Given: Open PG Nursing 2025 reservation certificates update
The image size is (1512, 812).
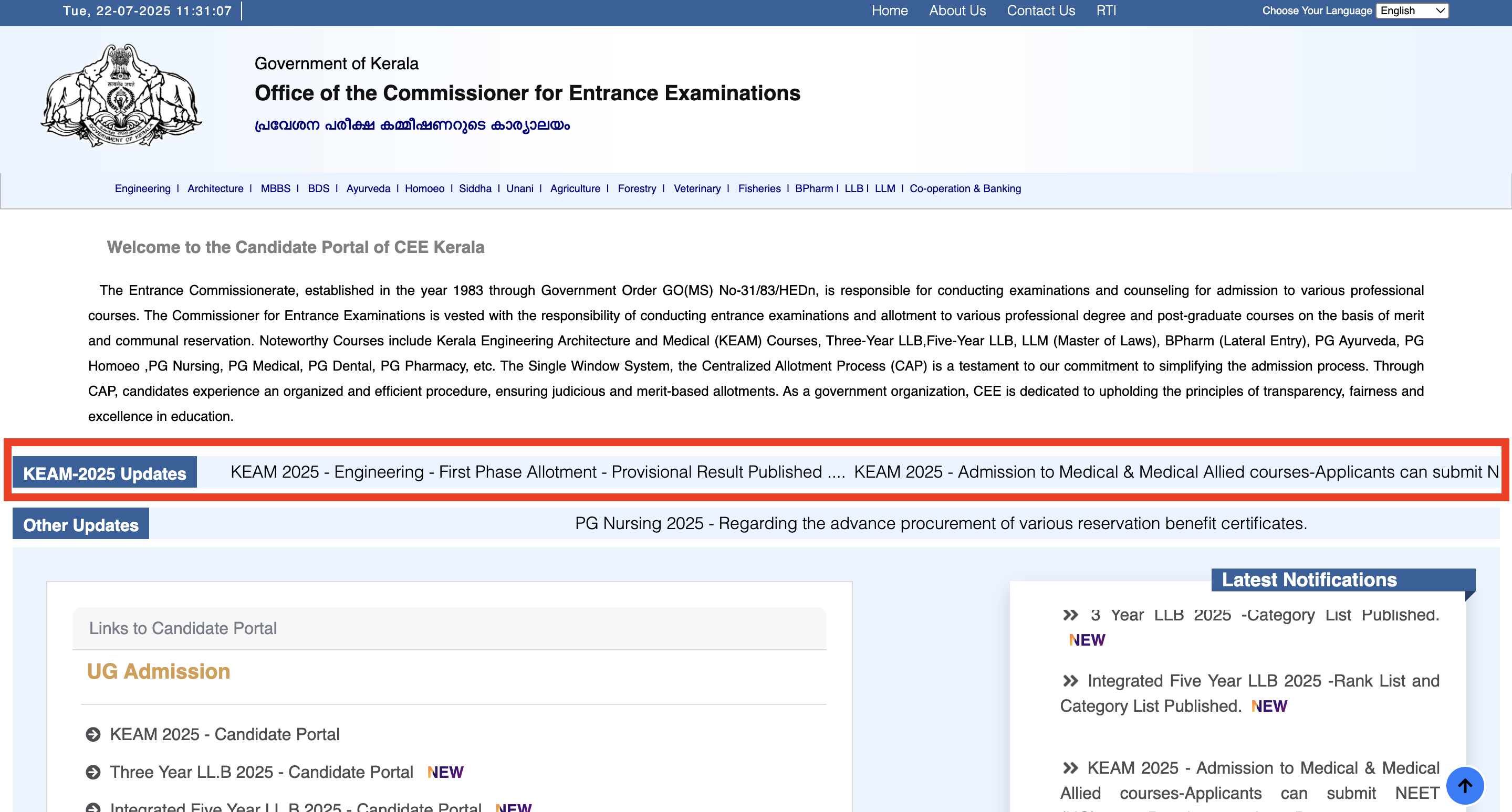Looking at the screenshot, I should point(941,523).
